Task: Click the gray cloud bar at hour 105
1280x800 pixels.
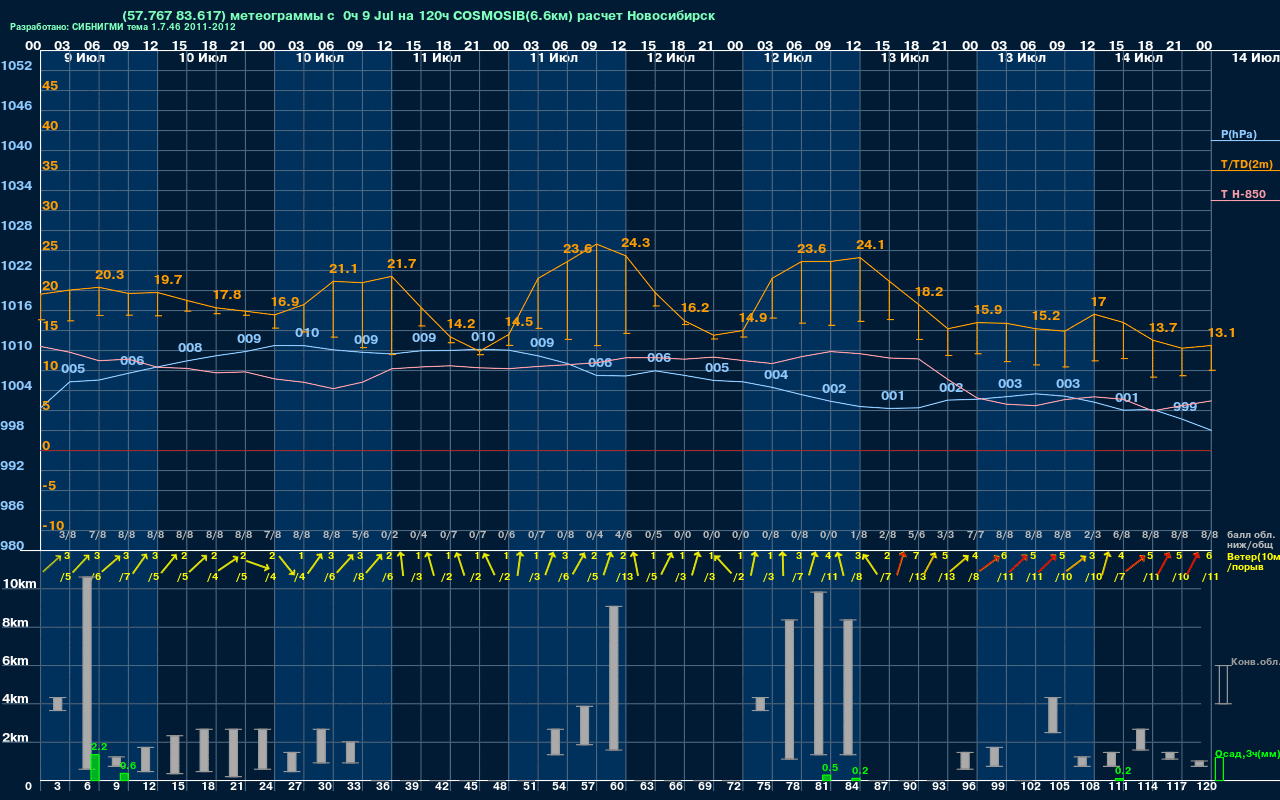Action: 1053,715
